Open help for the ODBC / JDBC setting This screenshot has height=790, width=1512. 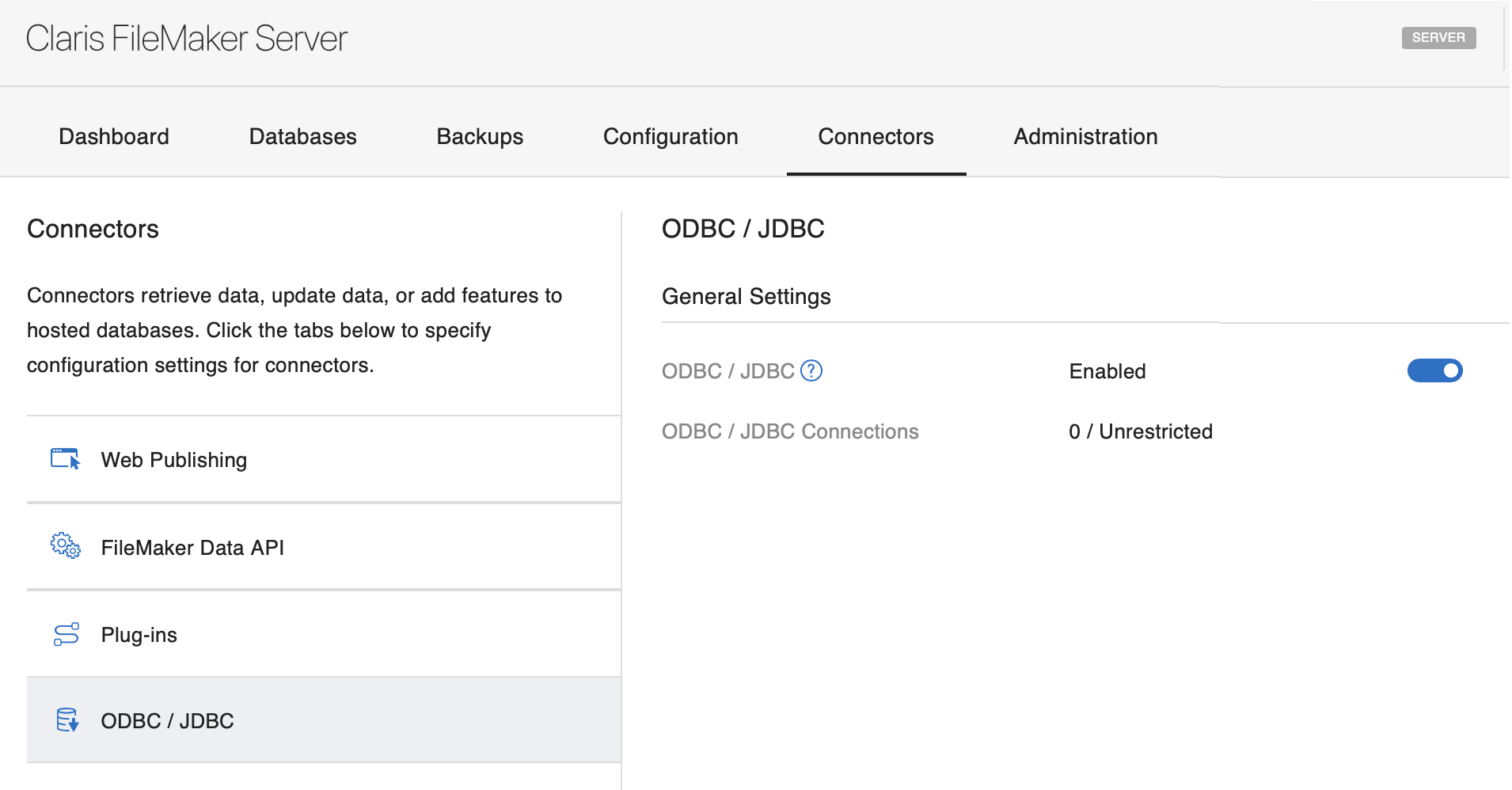pyautogui.click(x=811, y=370)
